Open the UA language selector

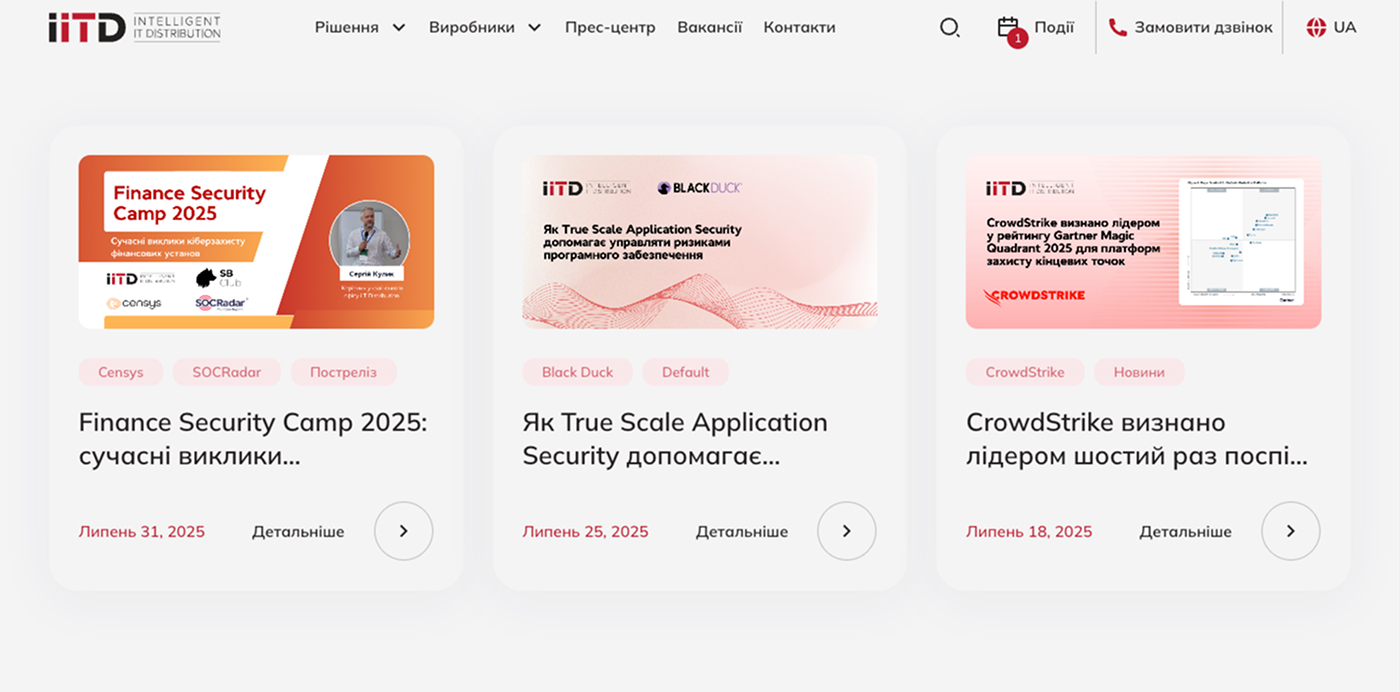coord(1344,28)
